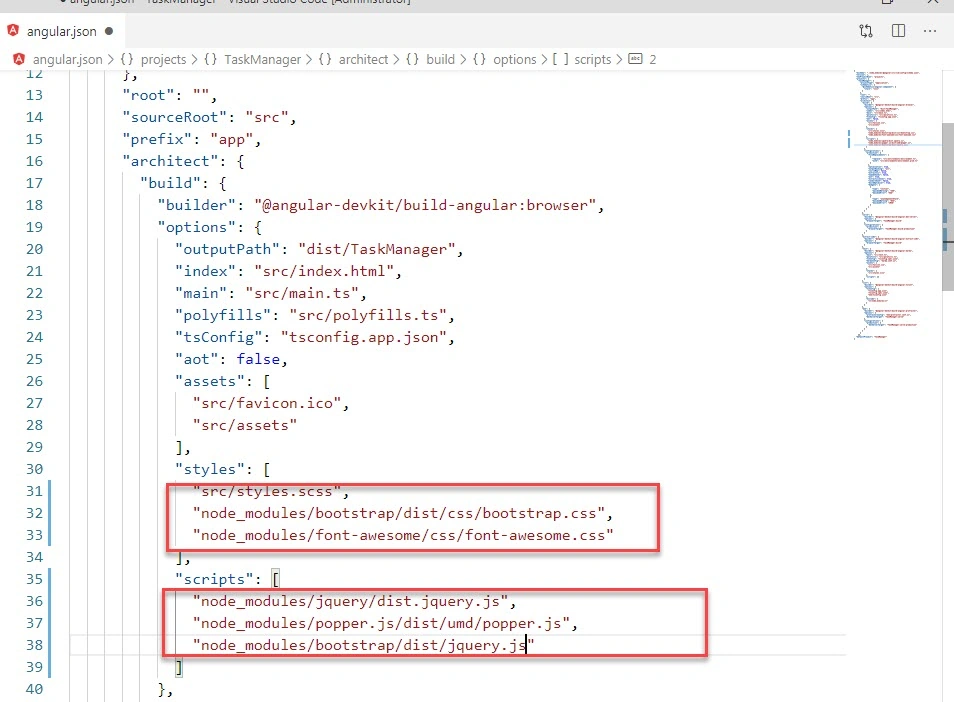The height and width of the screenshot is (702, 954).
Task: Click the TaskManager breadcrumb segment
Action: 262,60
